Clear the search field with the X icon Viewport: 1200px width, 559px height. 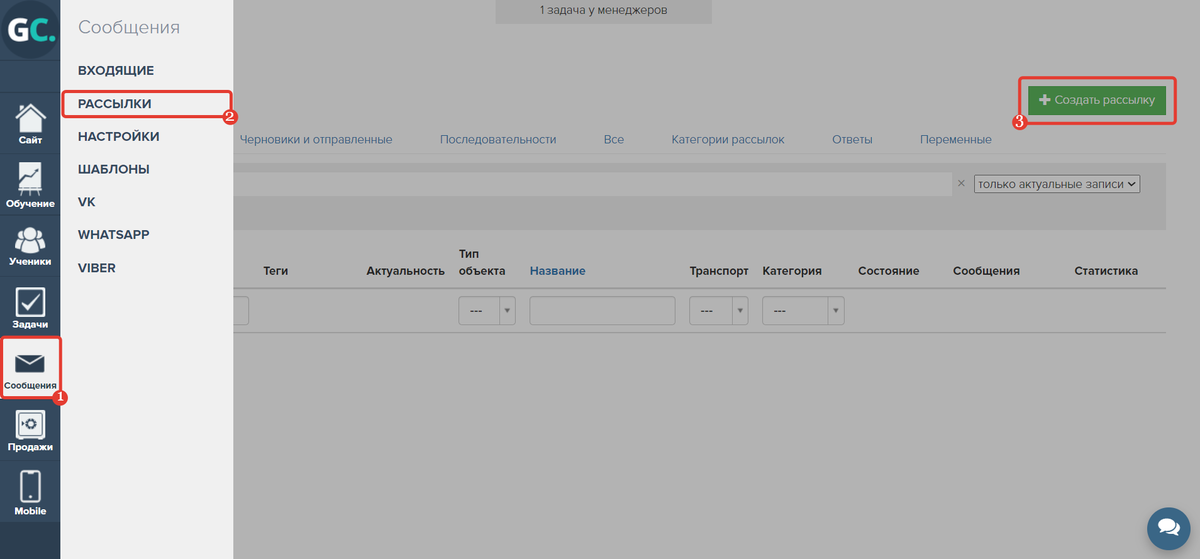point(961,184)
